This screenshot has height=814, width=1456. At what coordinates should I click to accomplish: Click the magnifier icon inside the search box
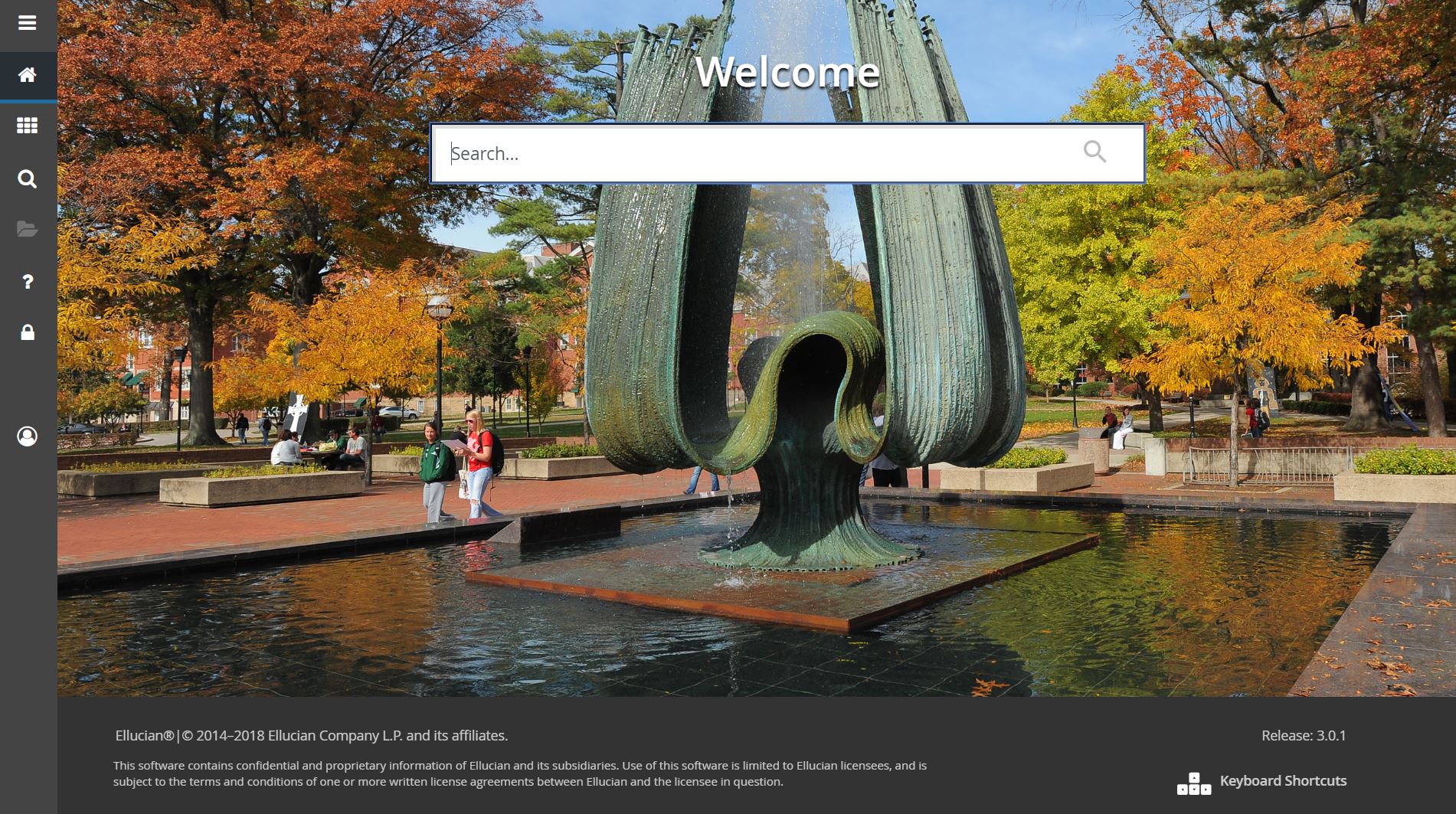coord(1094,152)
